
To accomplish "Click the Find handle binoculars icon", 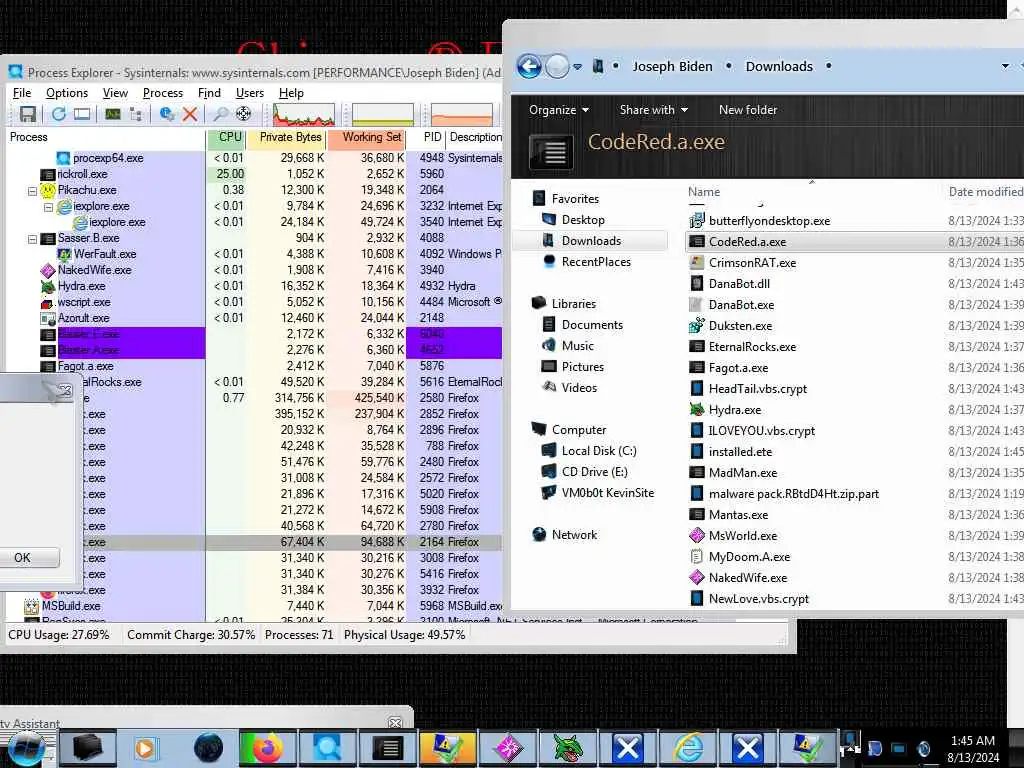I will pos(221,114).
